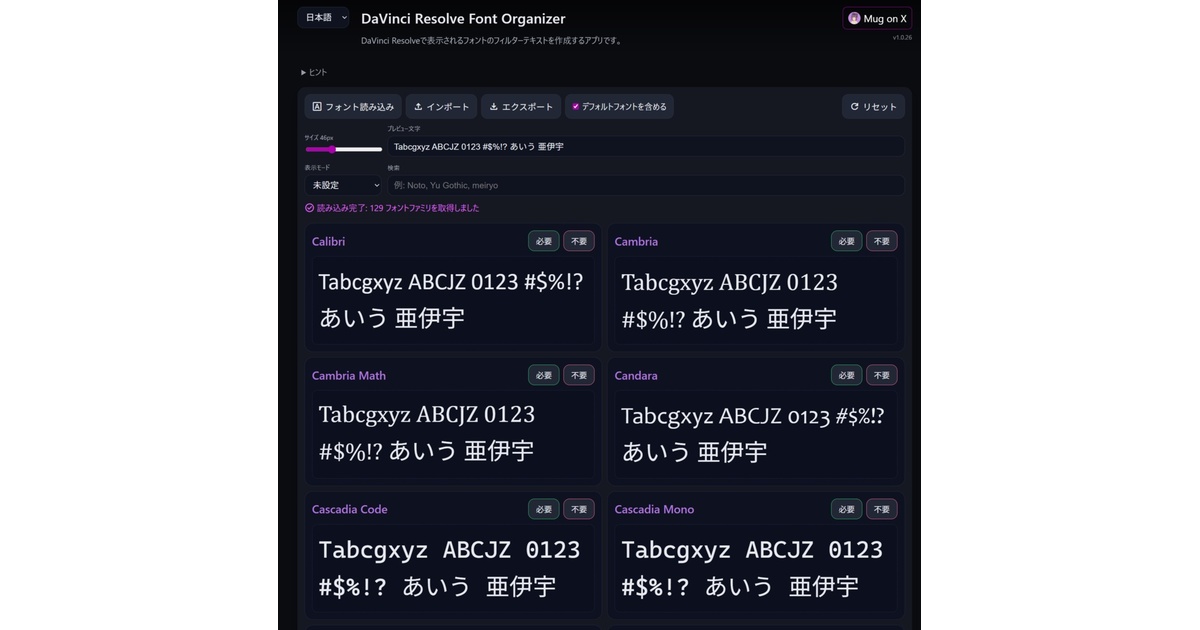Click the font search field with Noto placeholder

tap(645, 185)
